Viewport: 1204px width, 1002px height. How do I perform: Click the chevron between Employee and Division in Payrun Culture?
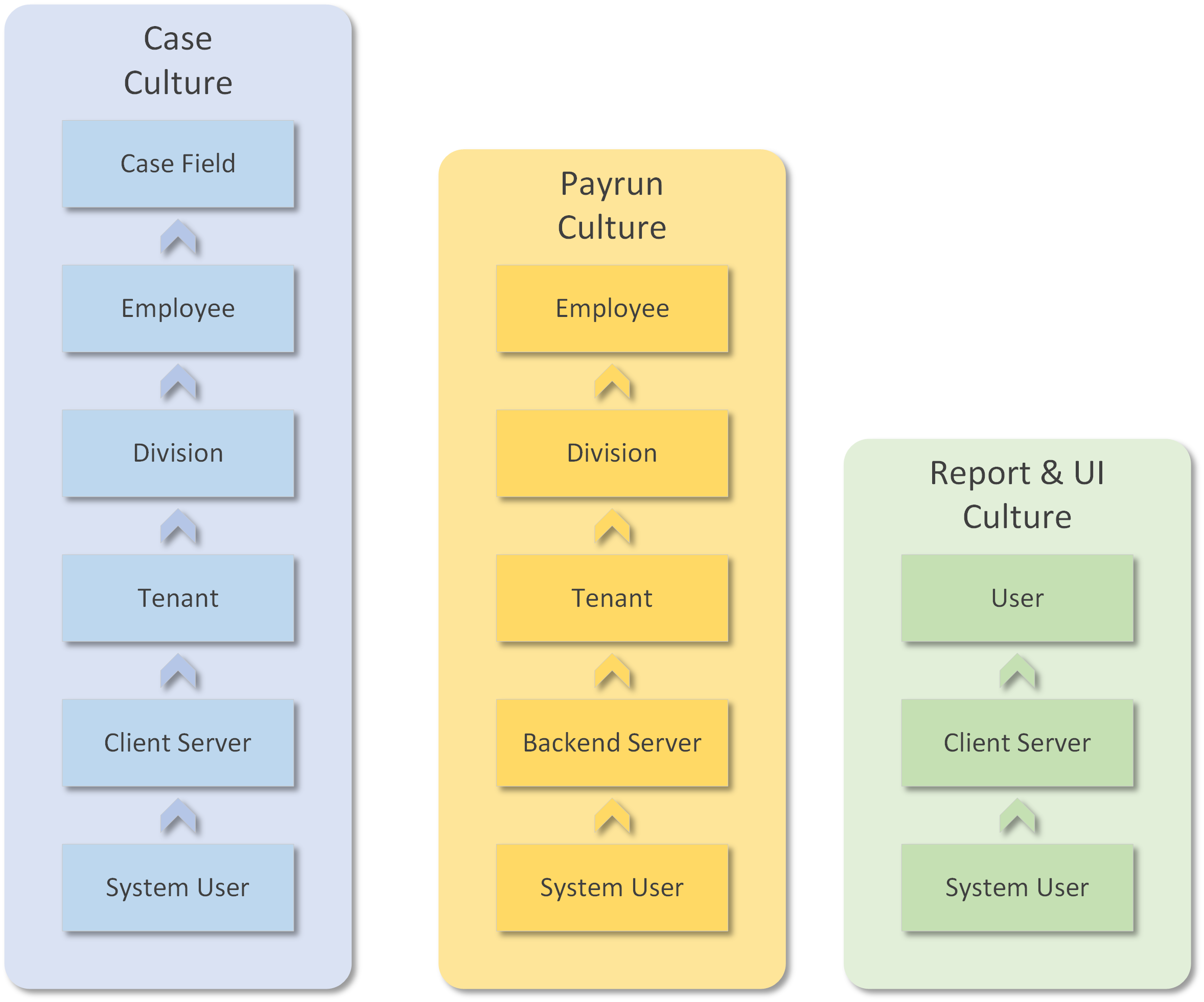point(612,381)
